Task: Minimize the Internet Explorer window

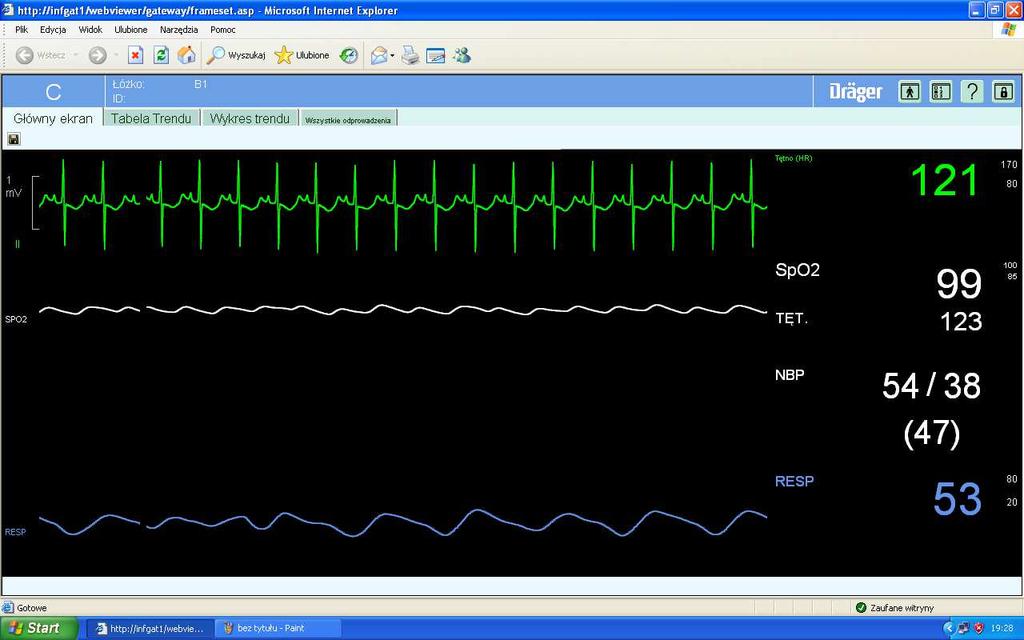Action: tap(976, 10)
